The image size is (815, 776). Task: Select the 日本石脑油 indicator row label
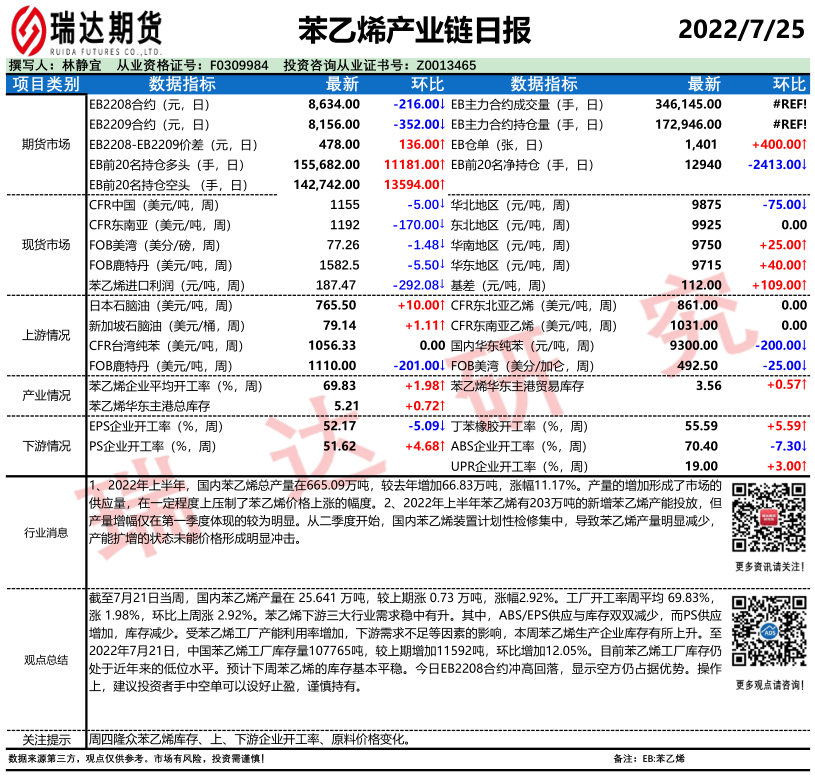[153, 305]
